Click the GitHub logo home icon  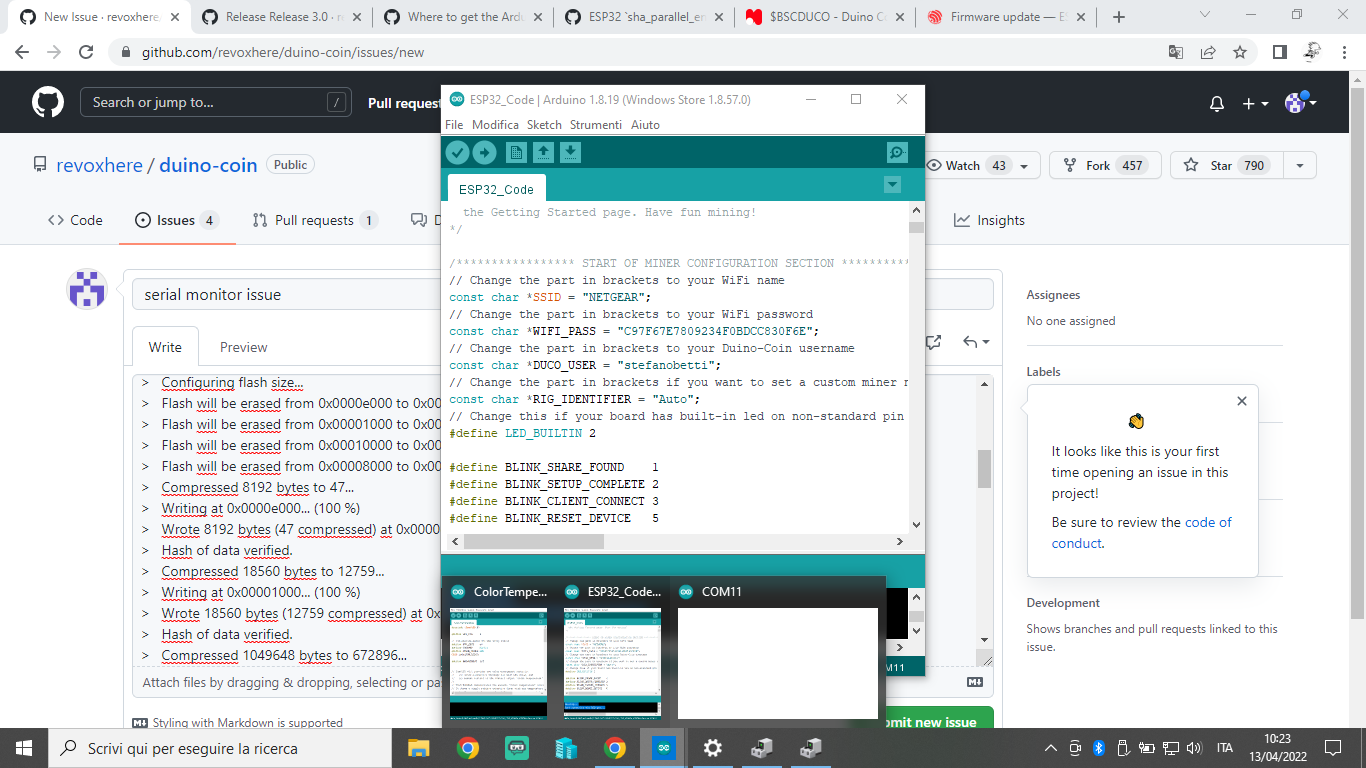[48, 102]
